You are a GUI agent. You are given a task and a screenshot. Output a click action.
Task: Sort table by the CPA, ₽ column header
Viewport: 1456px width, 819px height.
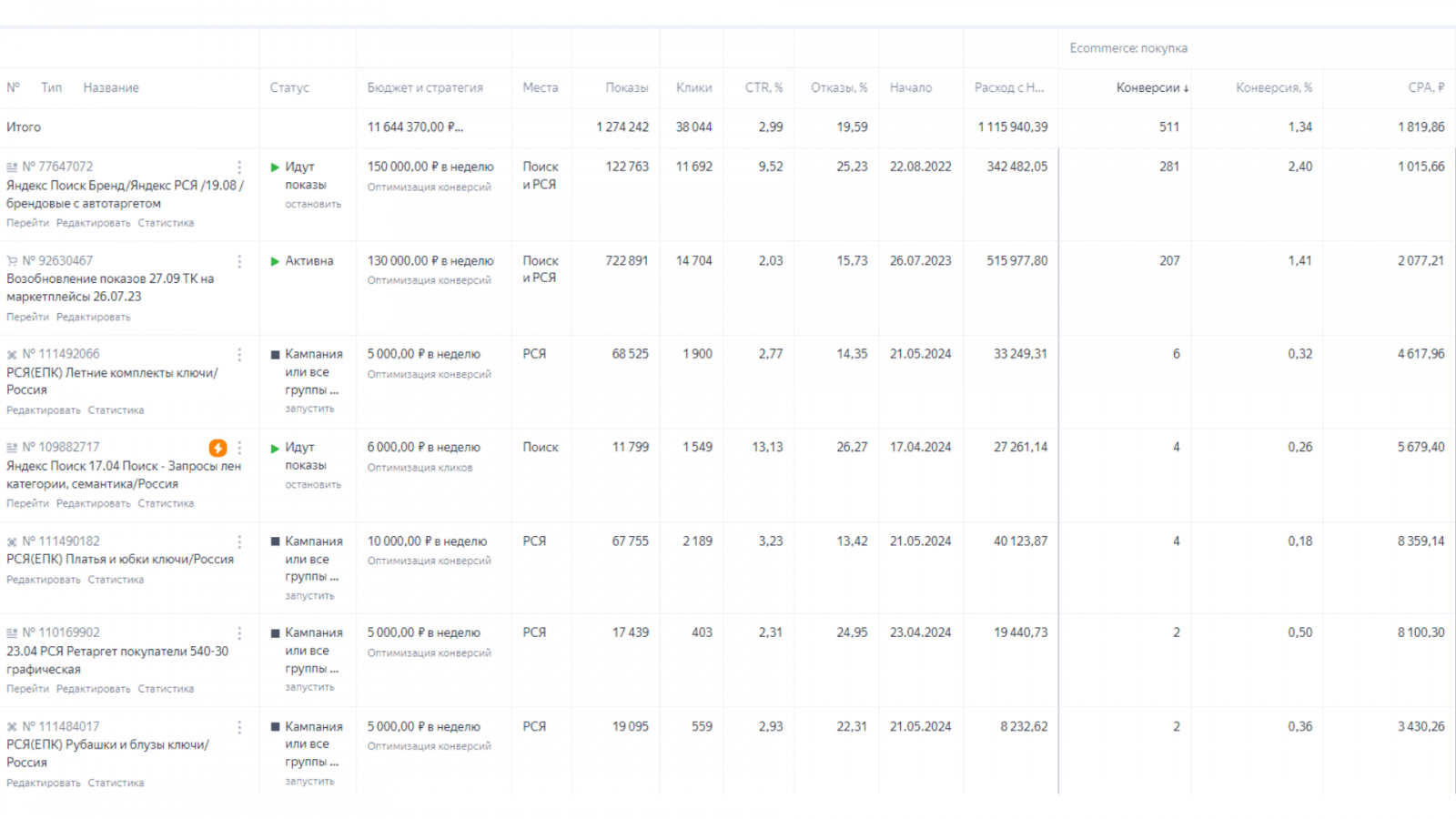point(1425,88)
